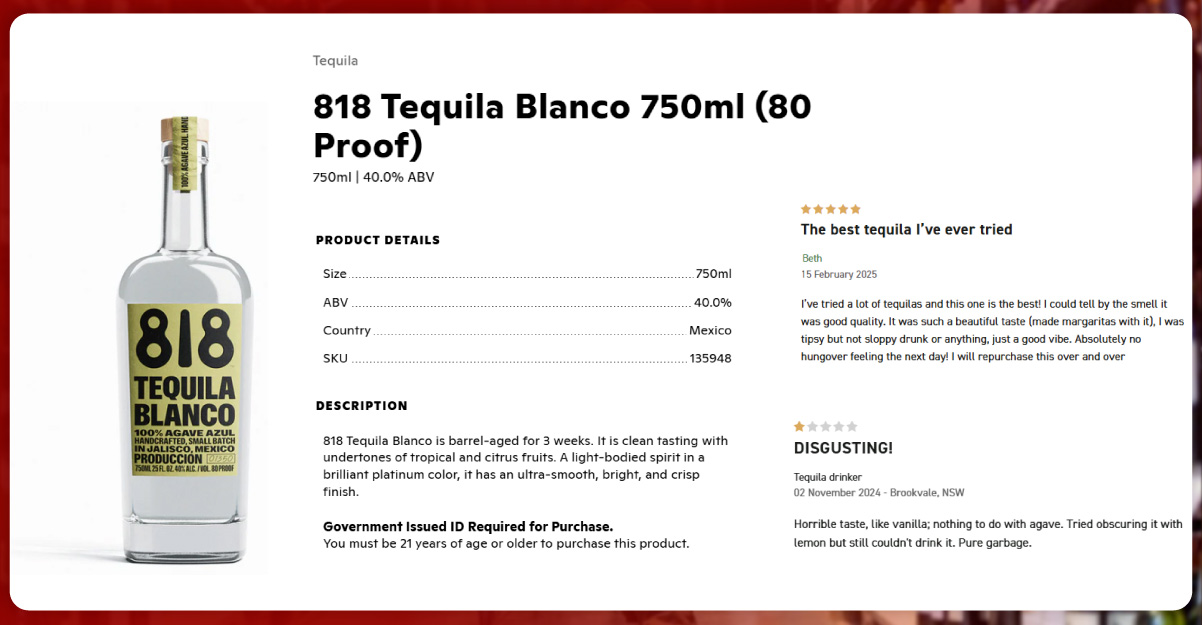The image size is (1202, 625).
Task: Open the DISGUSTING! review title
Action: [843, 448]
